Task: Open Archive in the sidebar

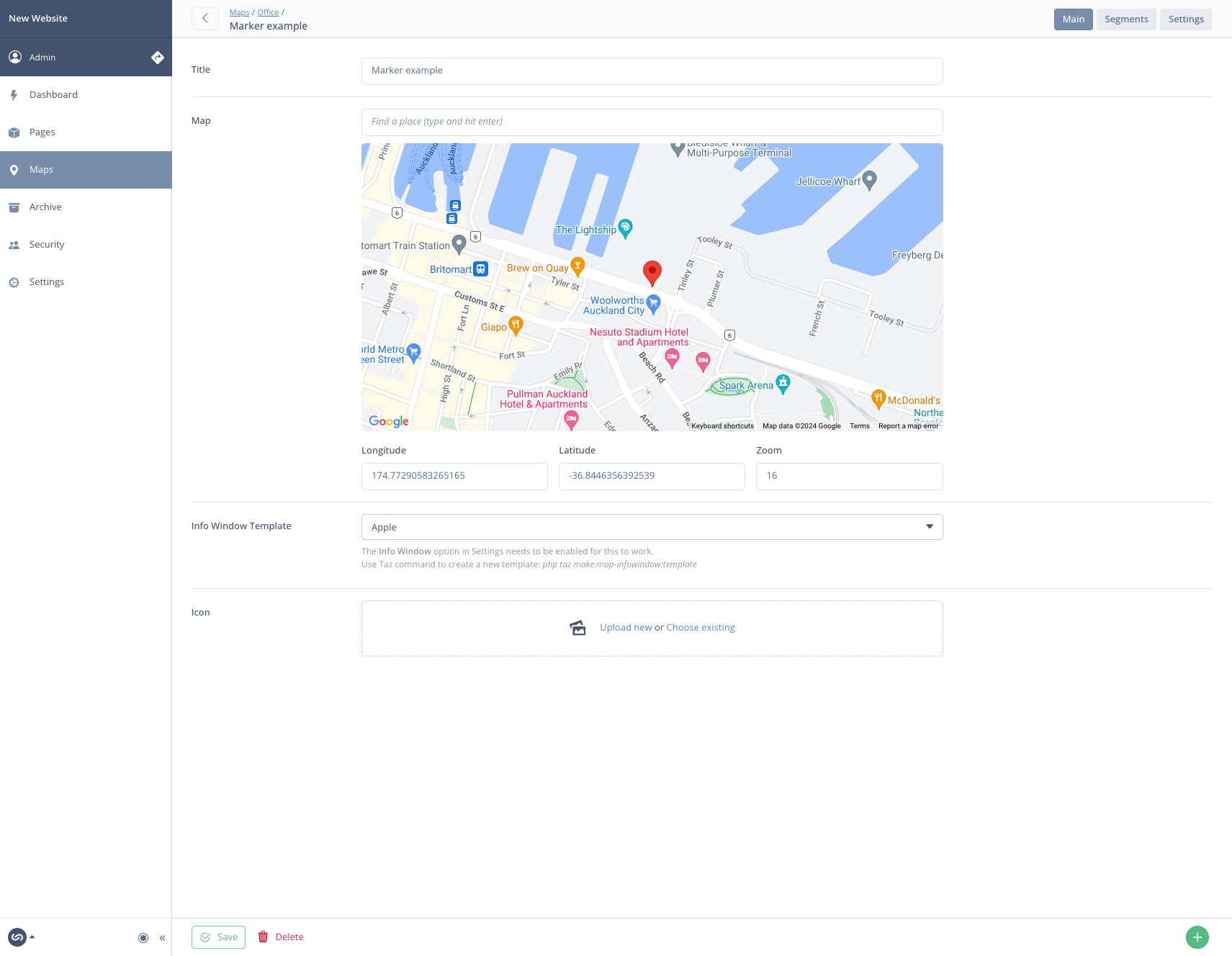Action: (86, 207)
